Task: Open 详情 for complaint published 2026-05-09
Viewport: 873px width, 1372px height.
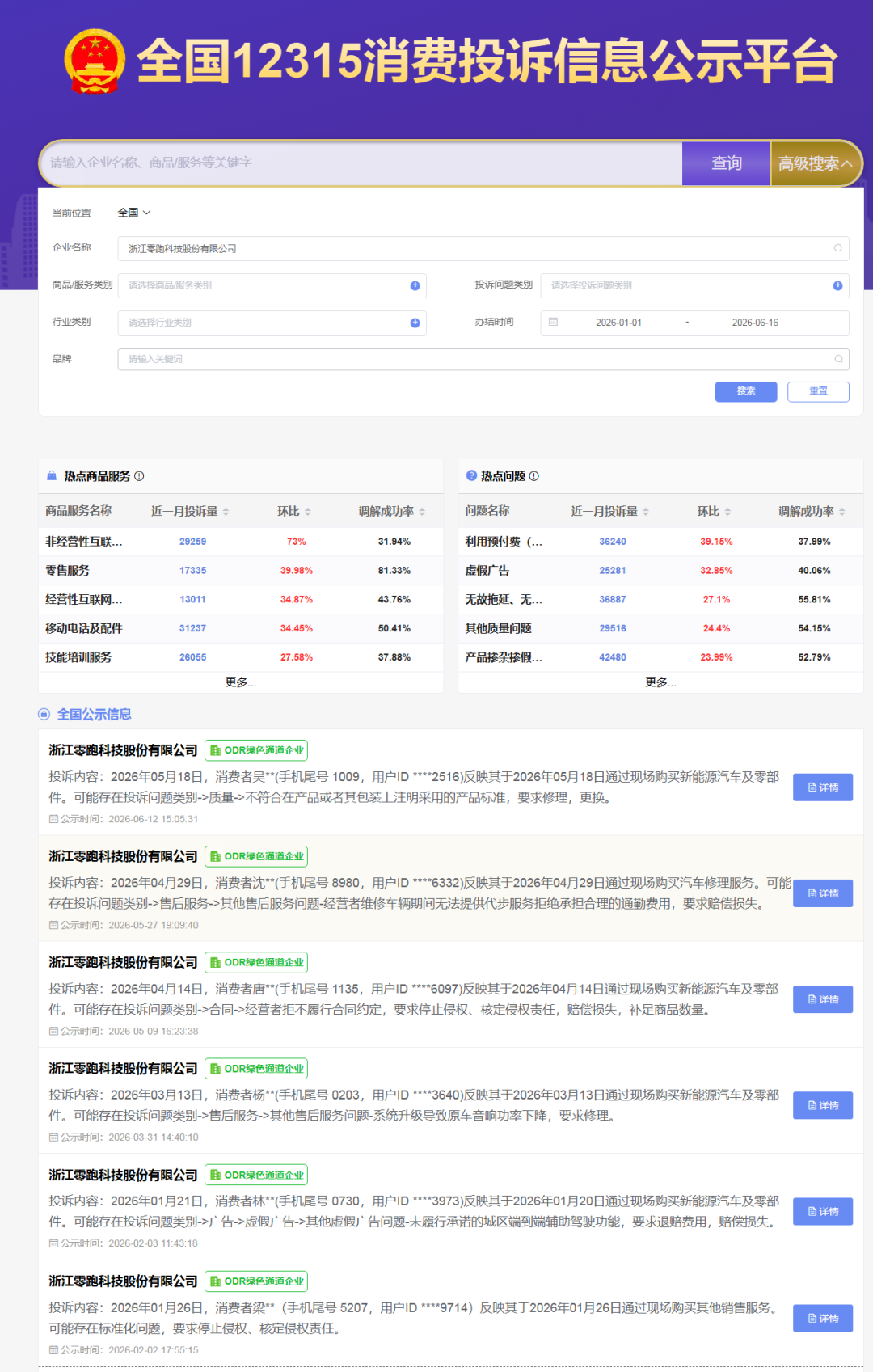Action: click(x=823, y=999)
